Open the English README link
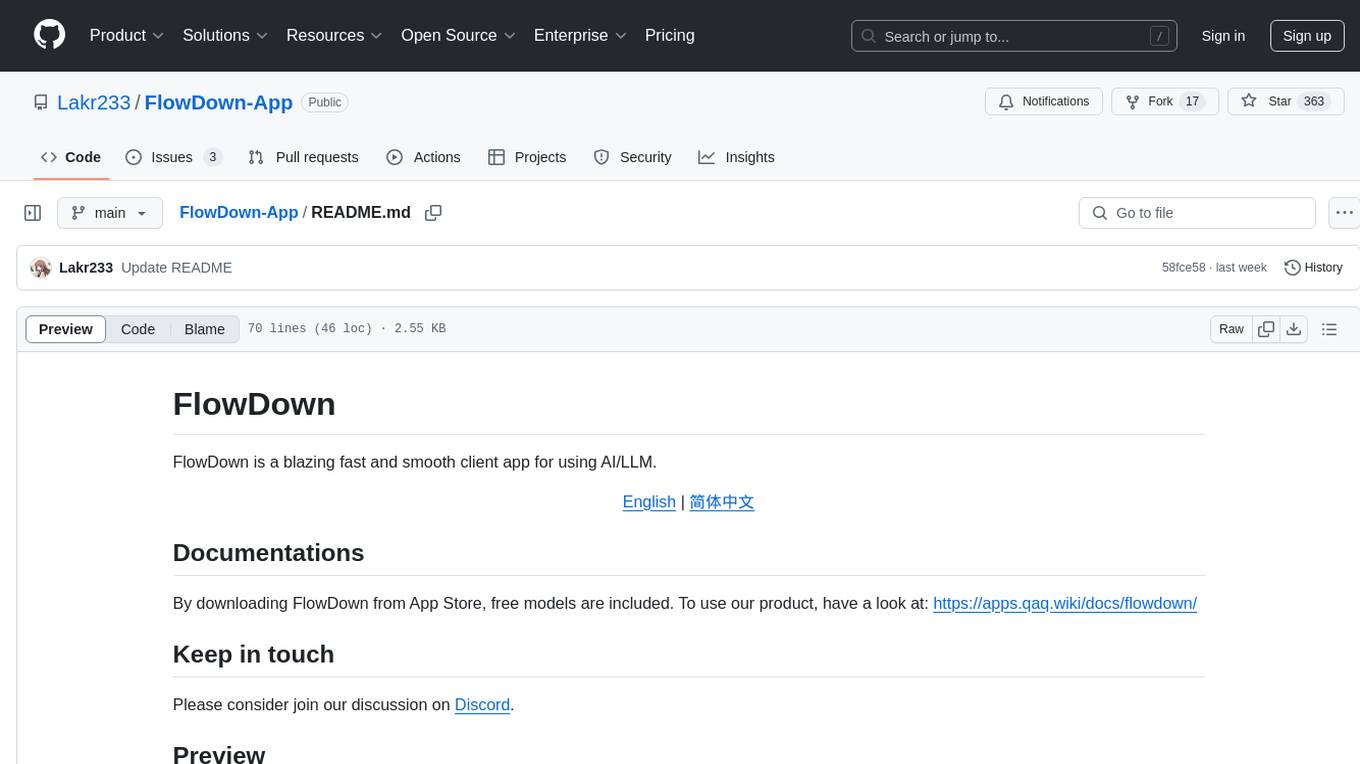The height and width of the screenshot is (764, 1360). coord(649,502)
